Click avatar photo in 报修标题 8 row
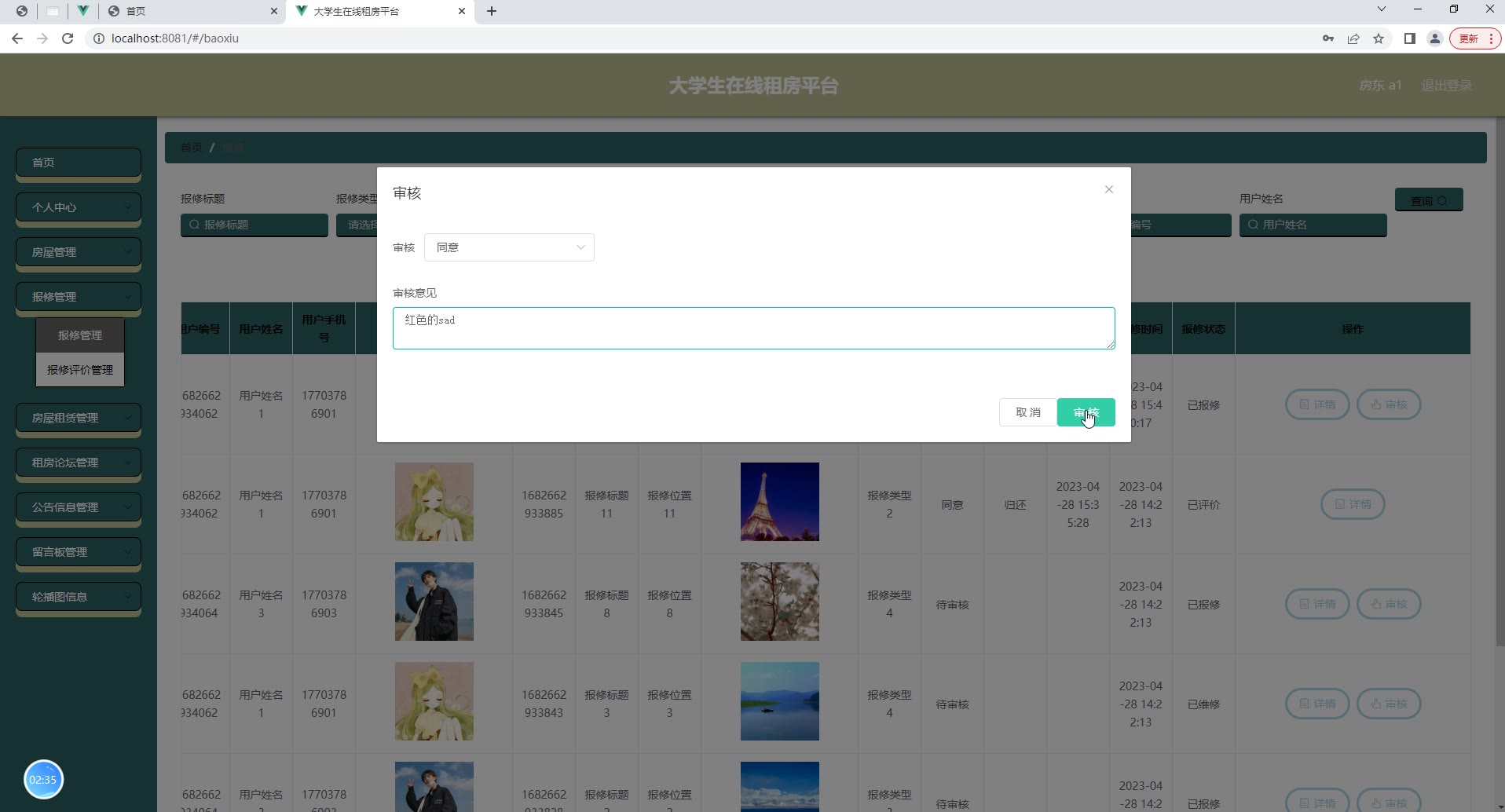The height and width of the screenshot is (812, 1505). click(x=434, y=602)
